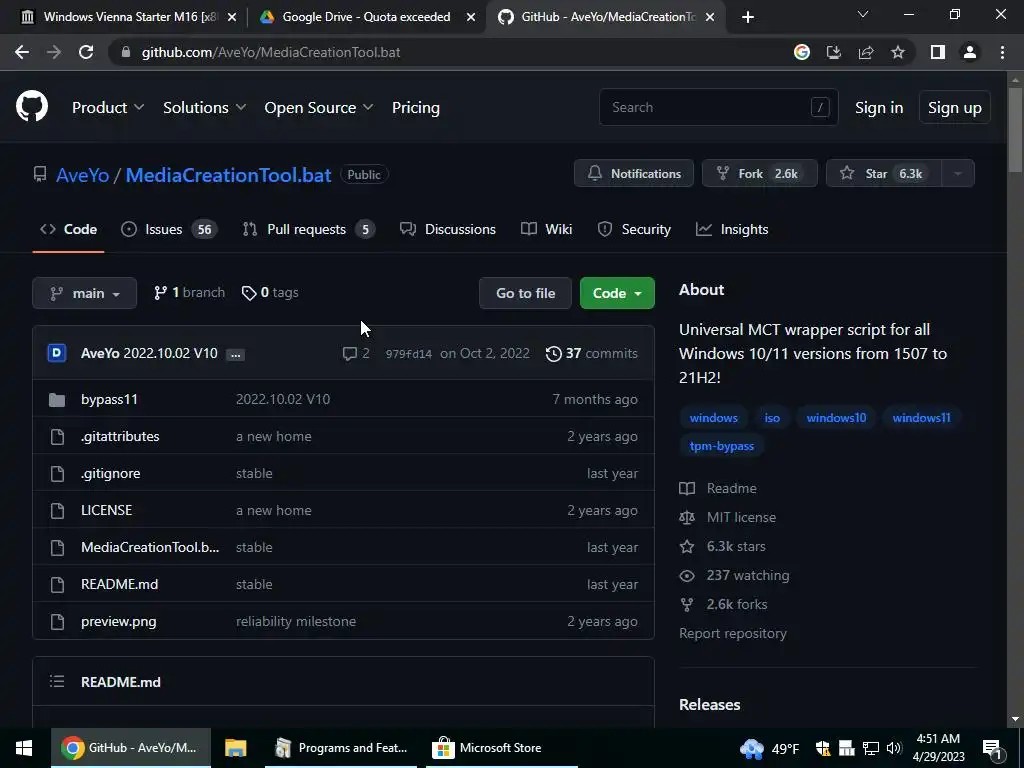Click the weather icon showing 49°F
Viewport: 1024px width, 768px height.
pyautogui.click(x=752, y=748)
